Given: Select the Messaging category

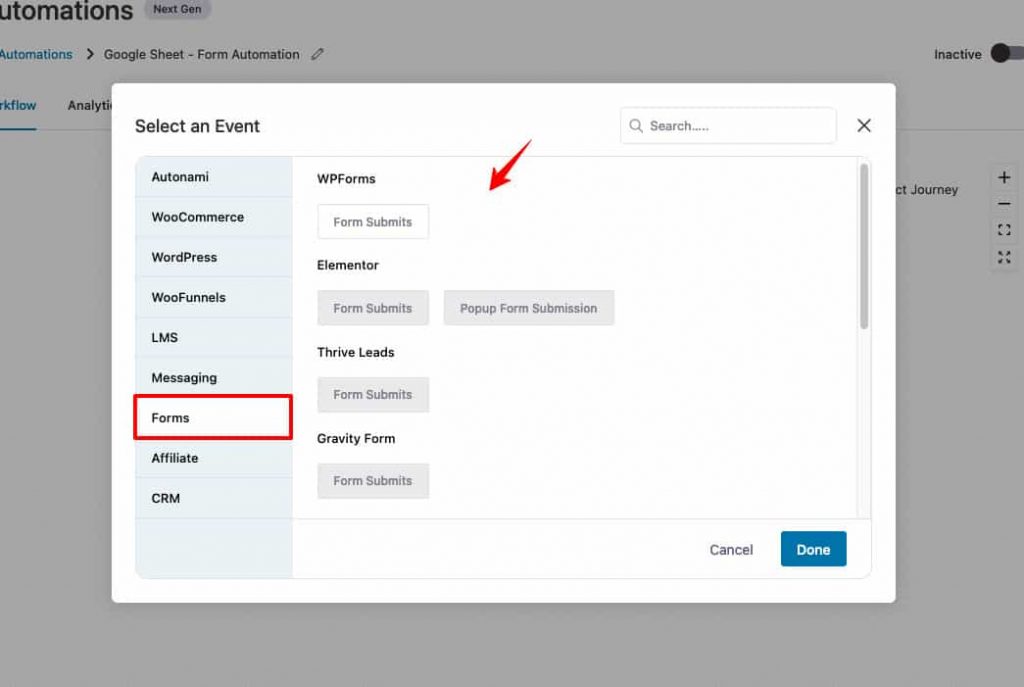Looking at the screenshot, I should pos(214,377).
